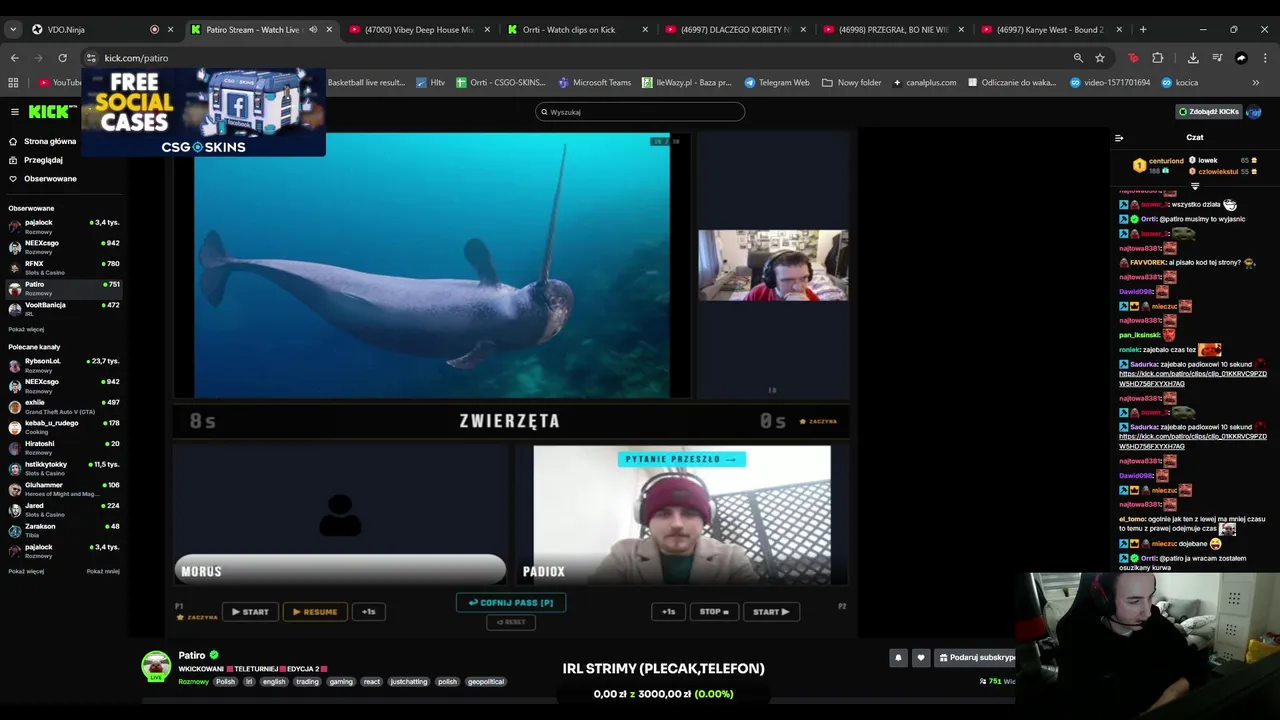1280x720 pixels.
Task: Open the recommended channel kebab_u_rudego
Action: 64,427
